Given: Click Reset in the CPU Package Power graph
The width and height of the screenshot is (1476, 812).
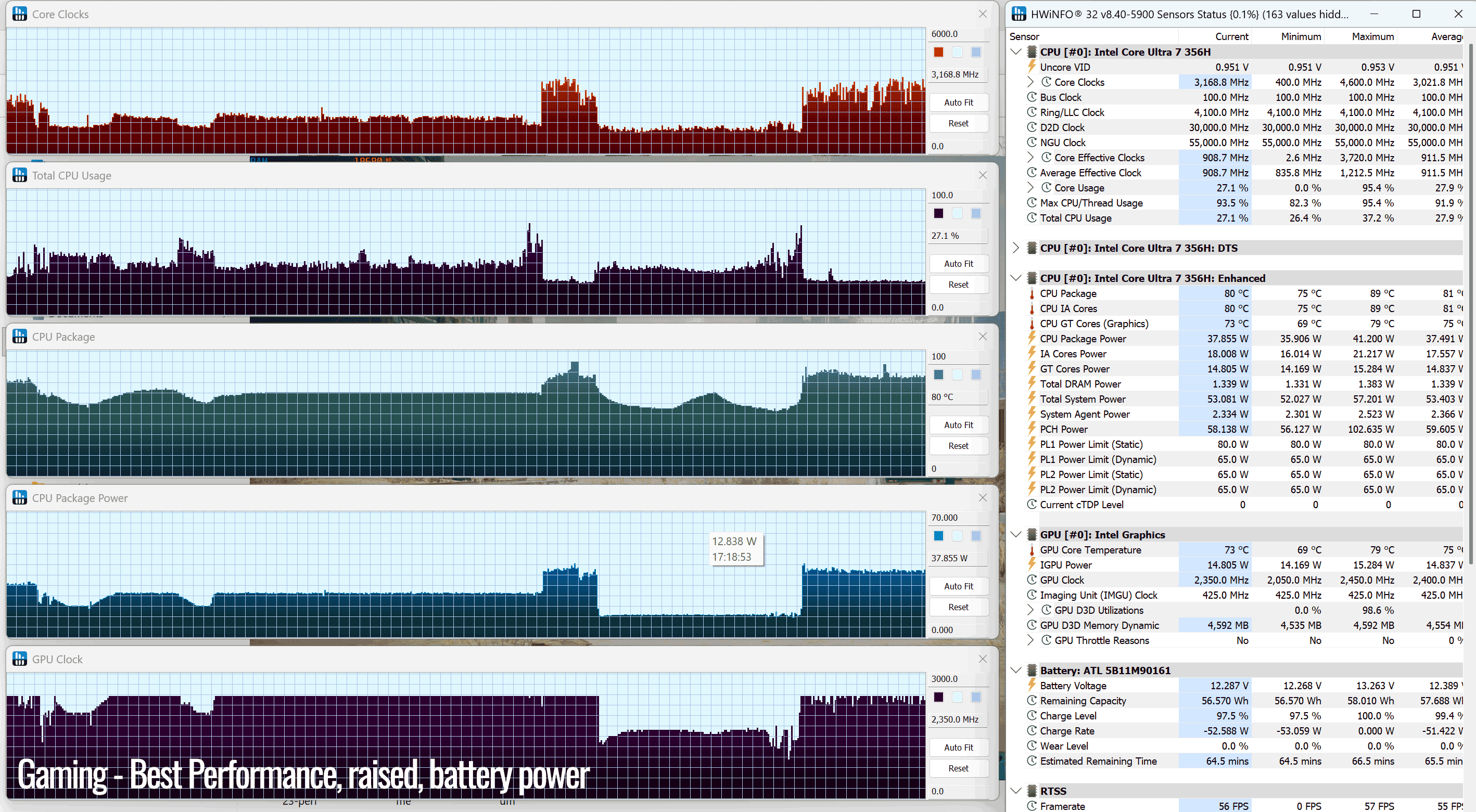Looking at the screenshot, I should click(959, 607).
